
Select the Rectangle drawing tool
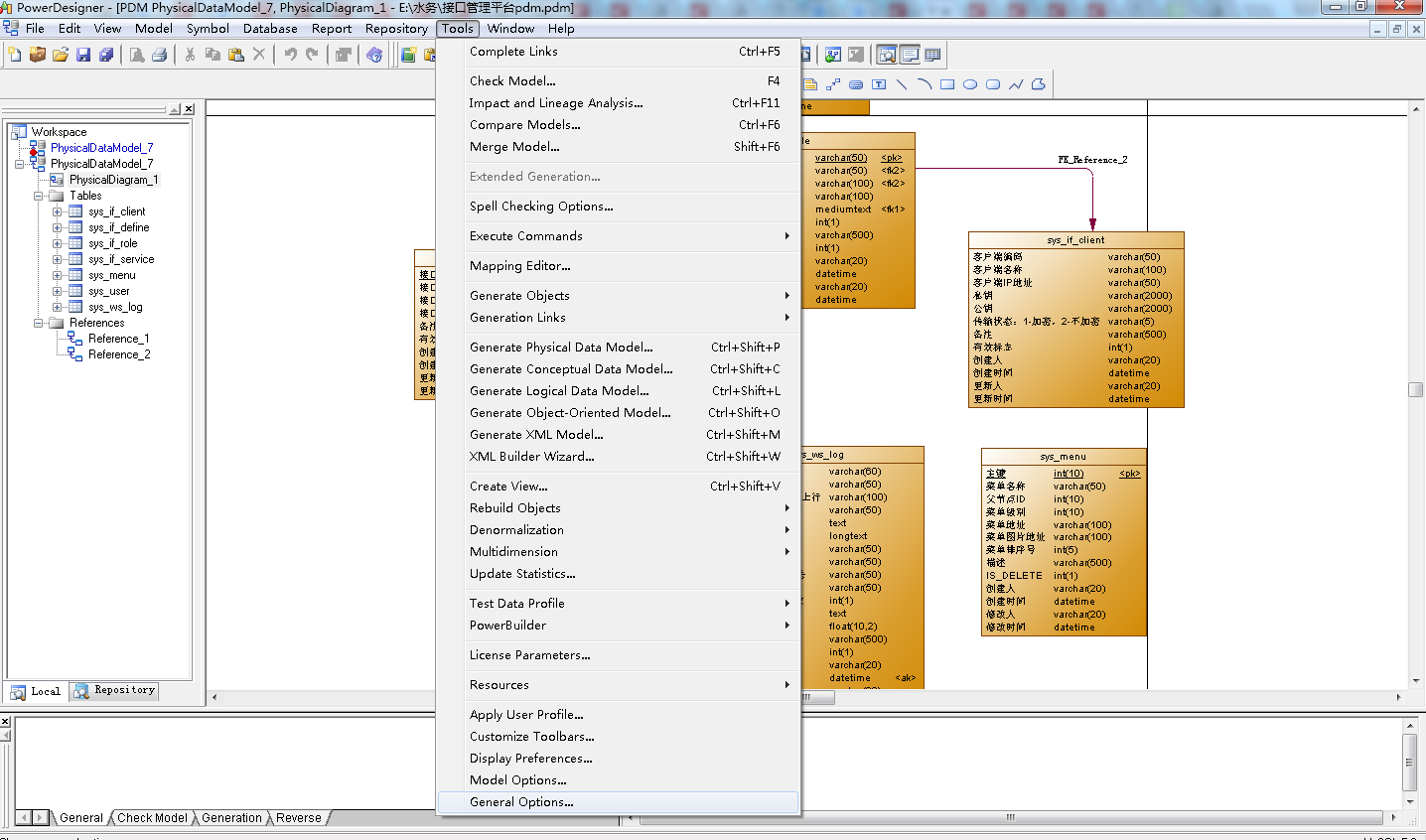coord(947,83)
